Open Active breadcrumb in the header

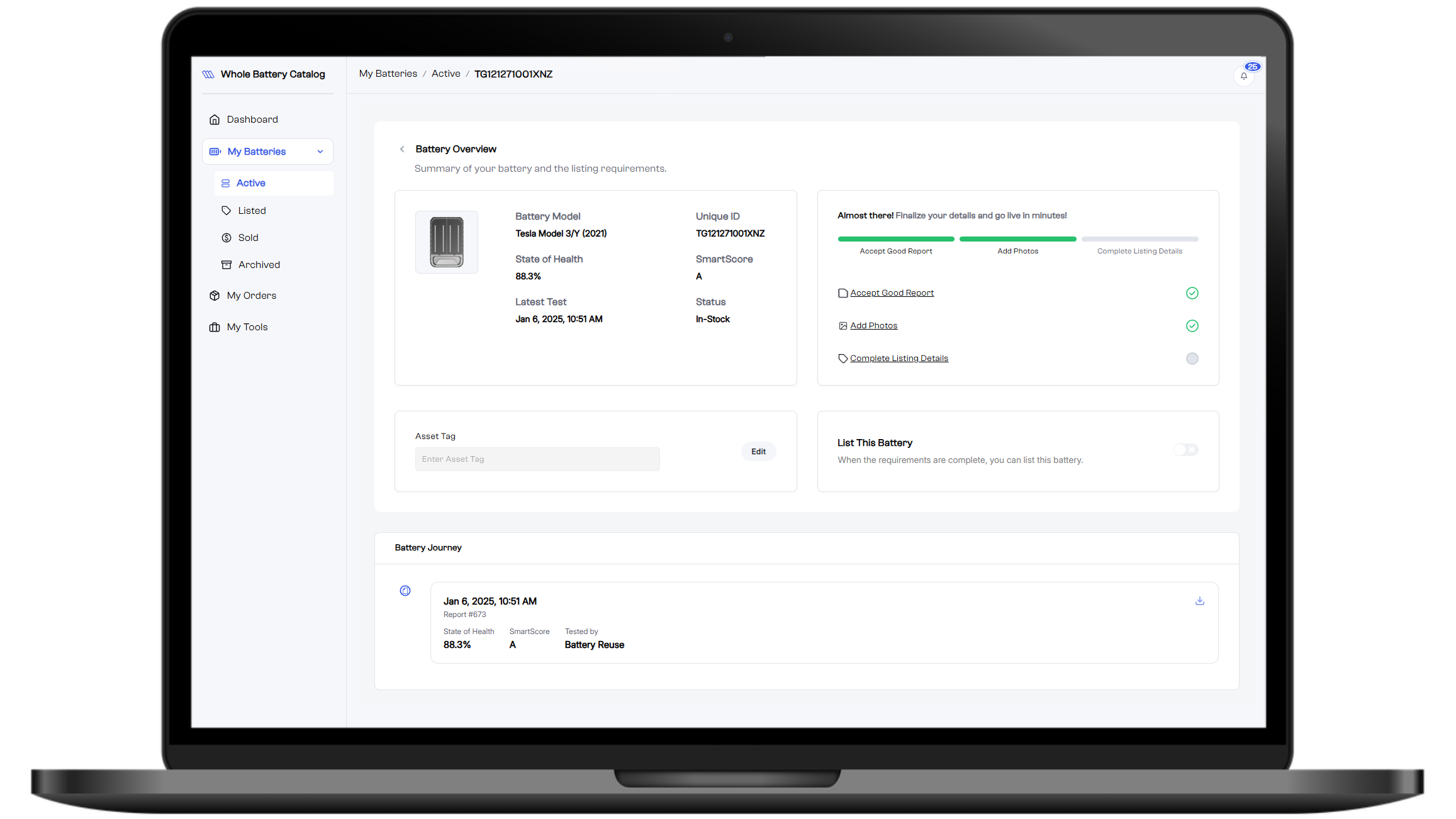coord(445,74)
